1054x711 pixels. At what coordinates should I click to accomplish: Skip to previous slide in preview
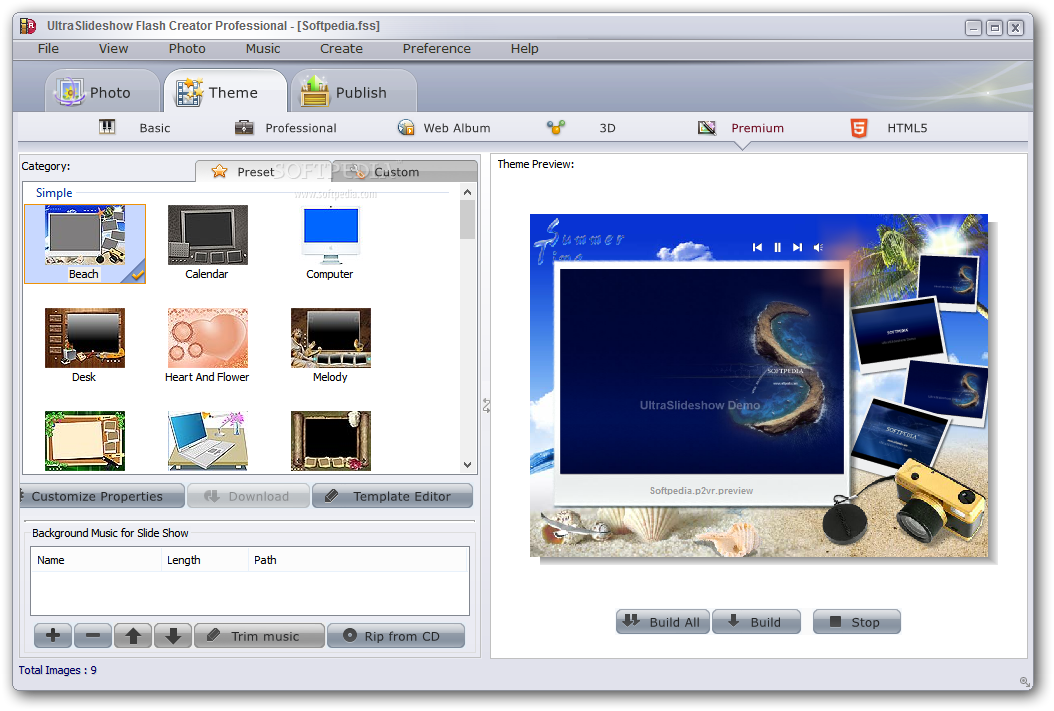[x=758, y=247]
